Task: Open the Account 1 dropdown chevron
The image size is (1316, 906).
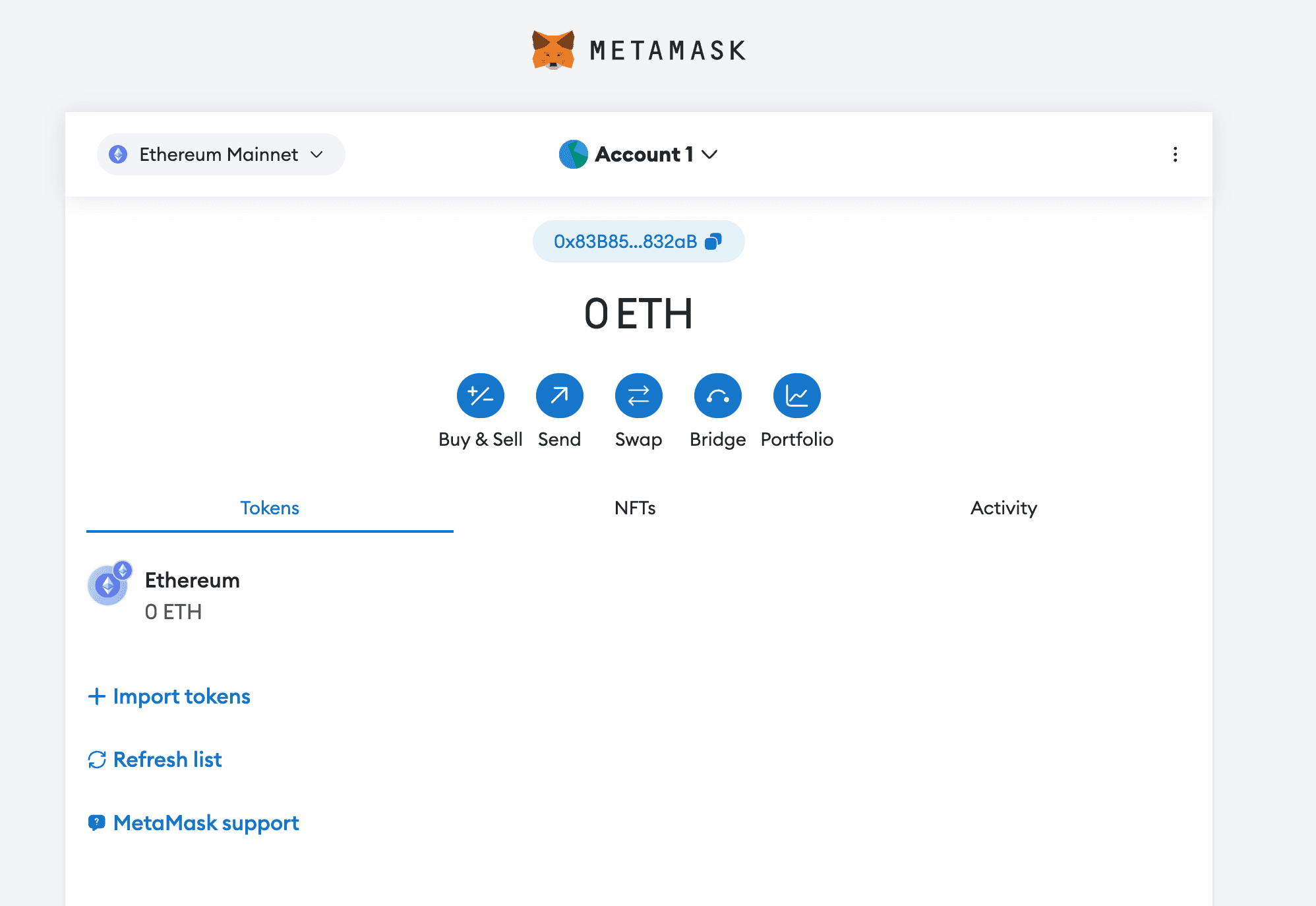Action: point(709,154)
